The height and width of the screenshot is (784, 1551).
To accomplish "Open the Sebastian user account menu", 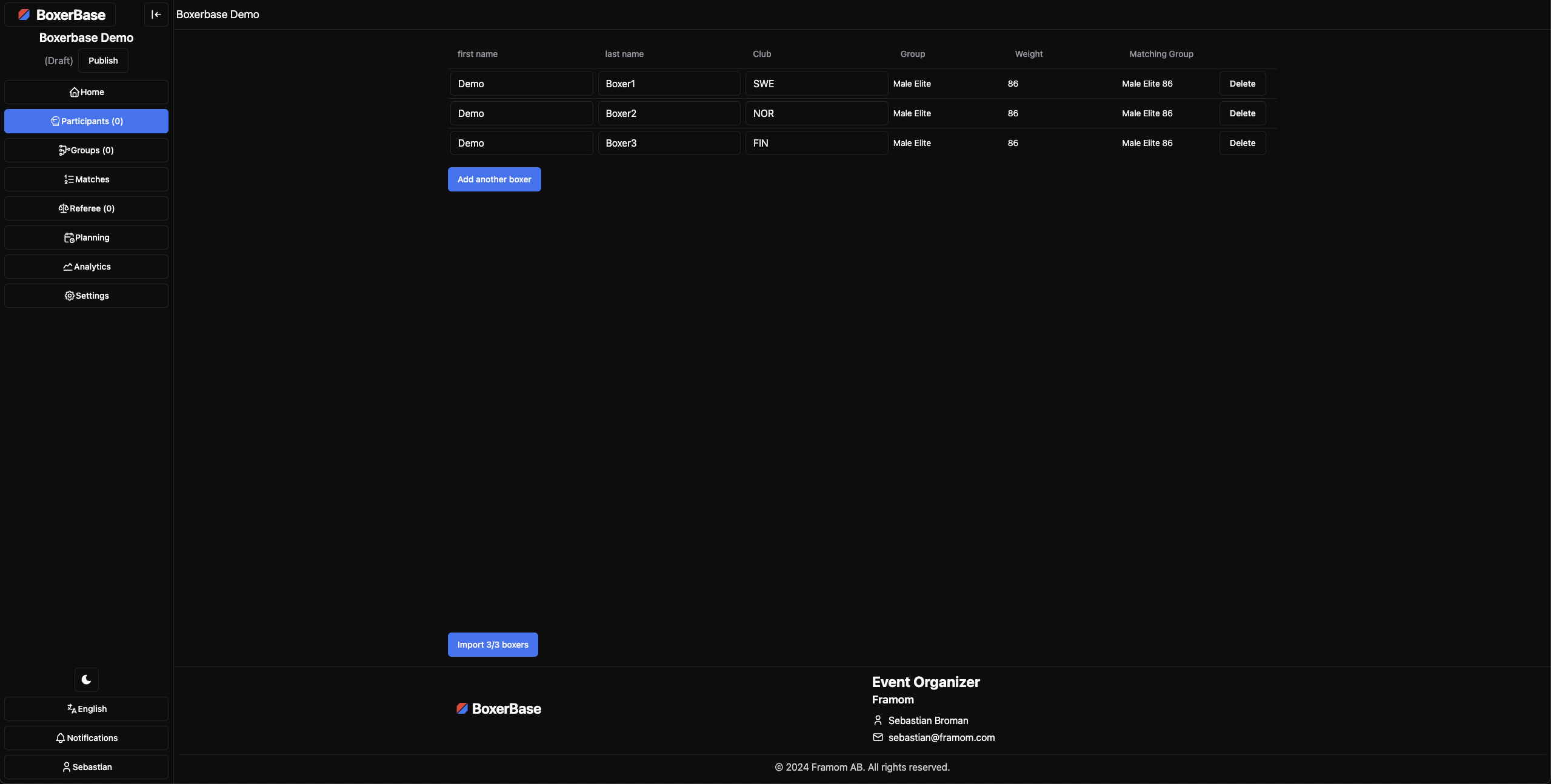I will point(86,767).
